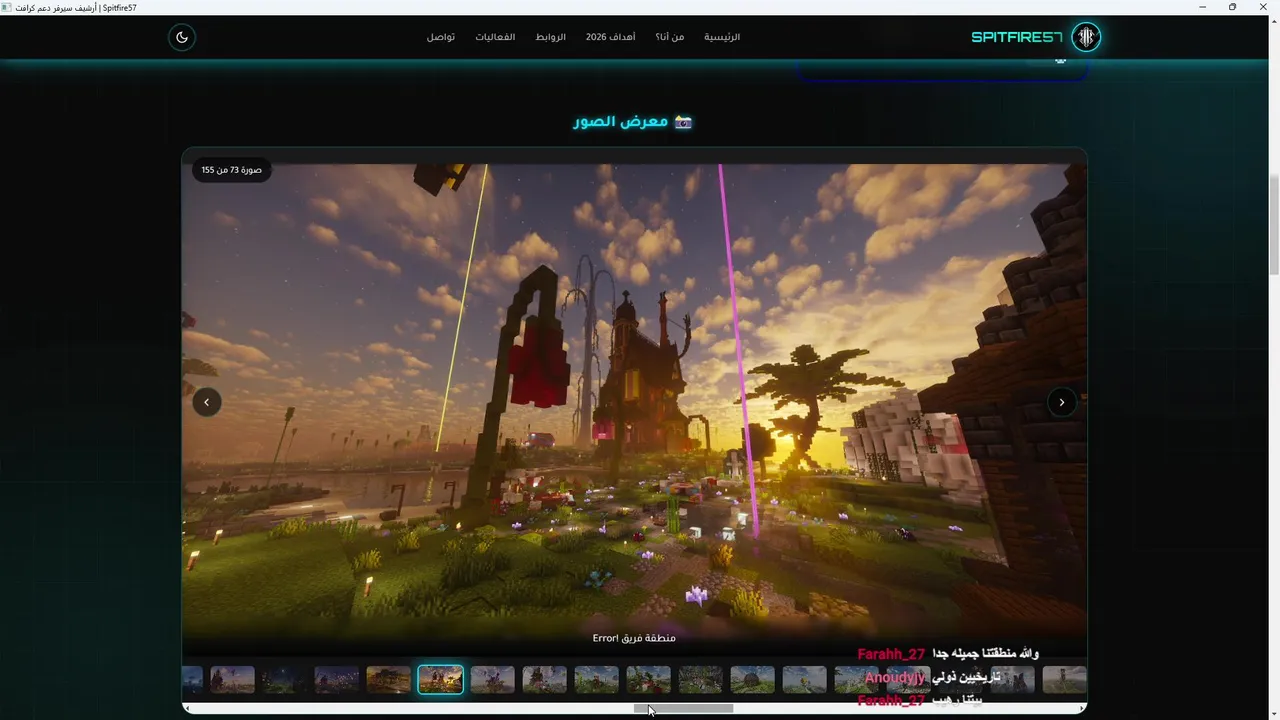Click the page scrollbar up arrow
The image size is (1280, 720).
[x=1273, y=21]
